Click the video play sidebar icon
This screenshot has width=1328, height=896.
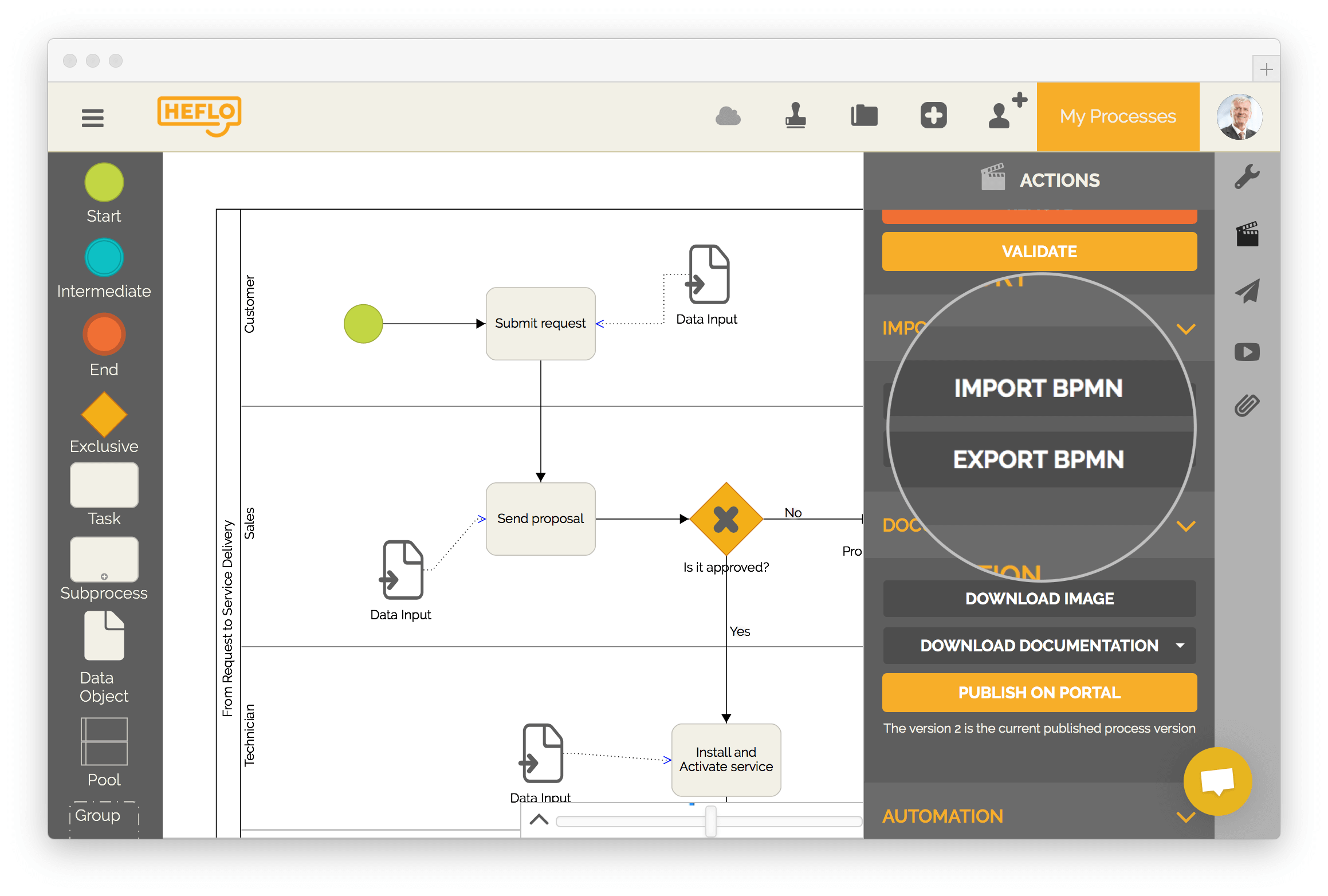(x=1247, y=352)
